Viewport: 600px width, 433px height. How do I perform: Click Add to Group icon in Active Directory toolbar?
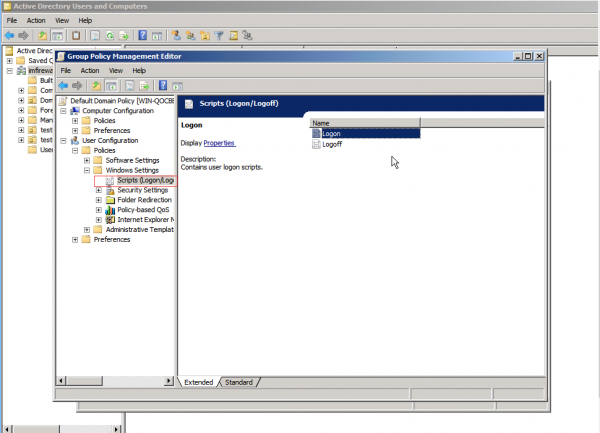coord(248,36)
